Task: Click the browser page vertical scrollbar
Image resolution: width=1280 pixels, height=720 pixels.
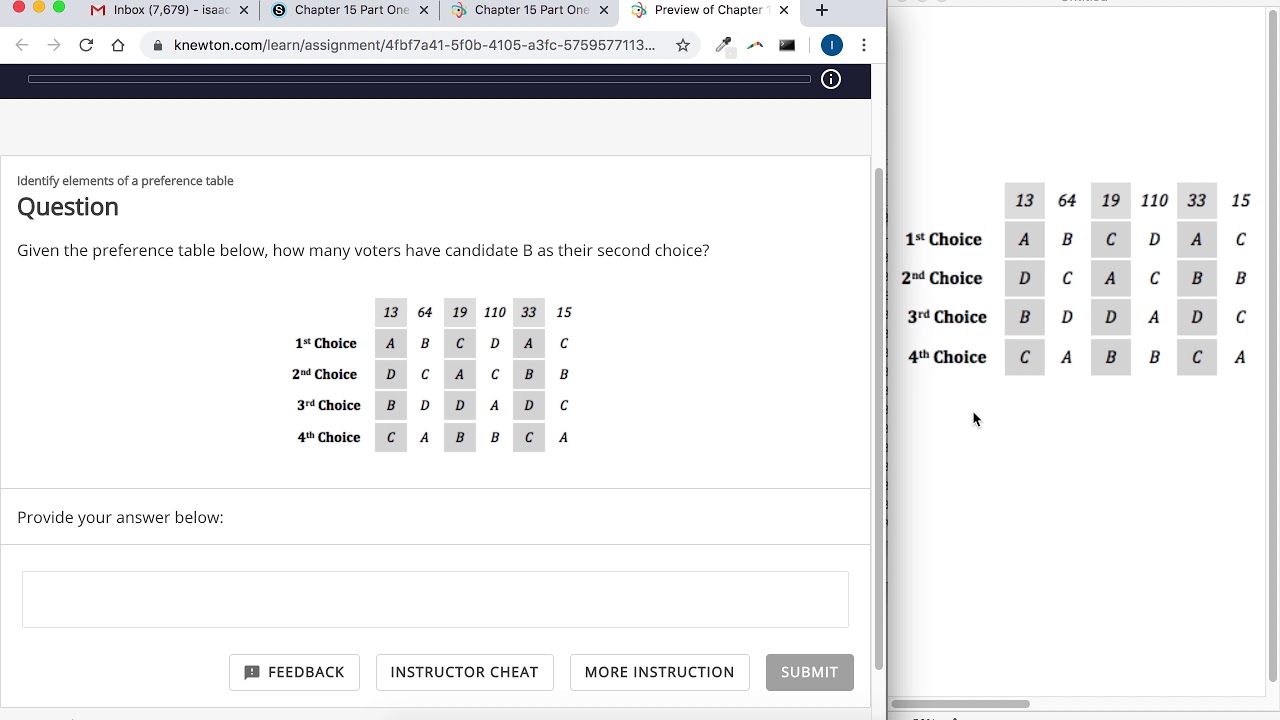Action: click(x=879, y=419)
